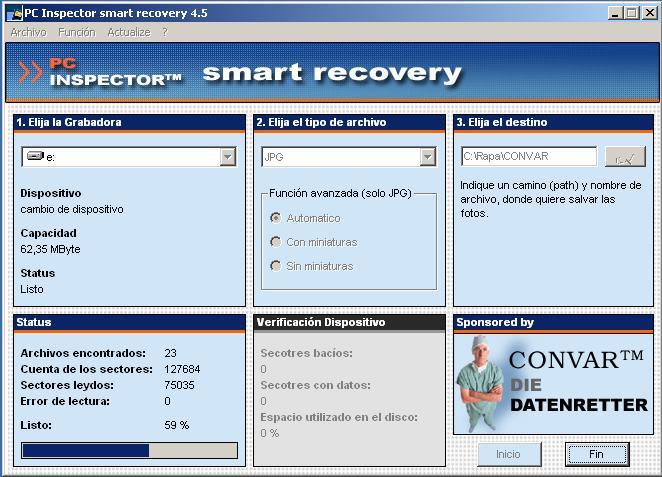
Task: Click the '2. Elija el tipo de archivo' header
Action: pos(321,122)
